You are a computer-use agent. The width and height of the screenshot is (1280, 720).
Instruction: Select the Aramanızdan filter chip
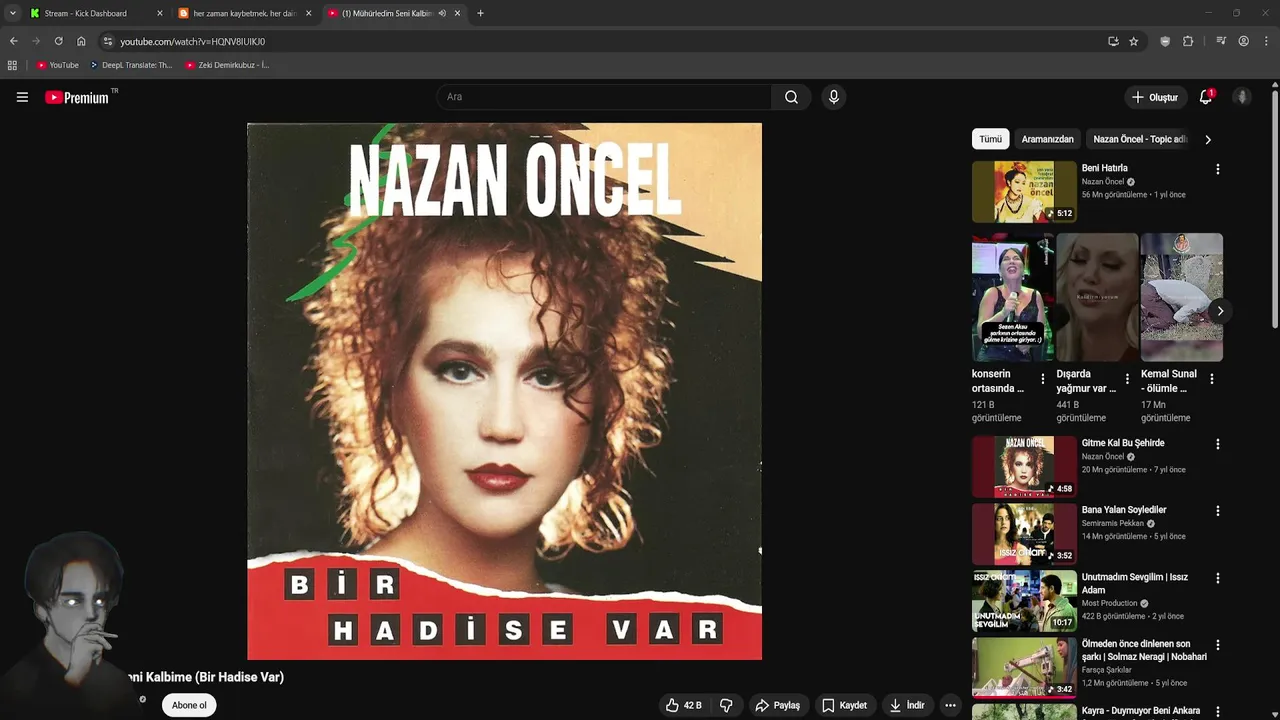(x=1047, y=139)
